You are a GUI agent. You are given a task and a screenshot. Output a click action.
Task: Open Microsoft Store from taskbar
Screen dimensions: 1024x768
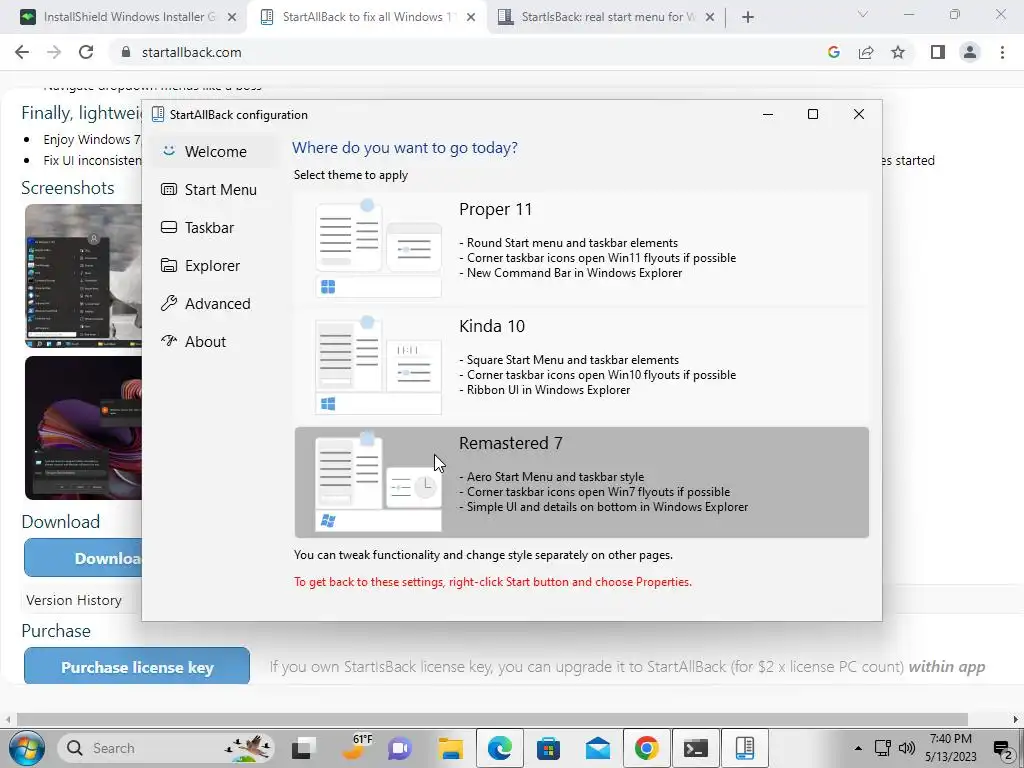pos(549,748)
